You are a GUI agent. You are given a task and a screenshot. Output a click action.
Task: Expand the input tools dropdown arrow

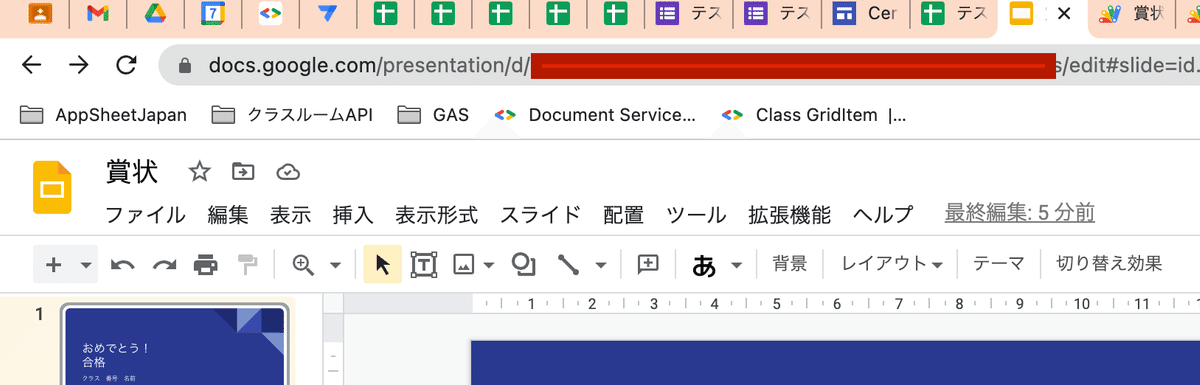pyautogui.click(x=737, y=265)
